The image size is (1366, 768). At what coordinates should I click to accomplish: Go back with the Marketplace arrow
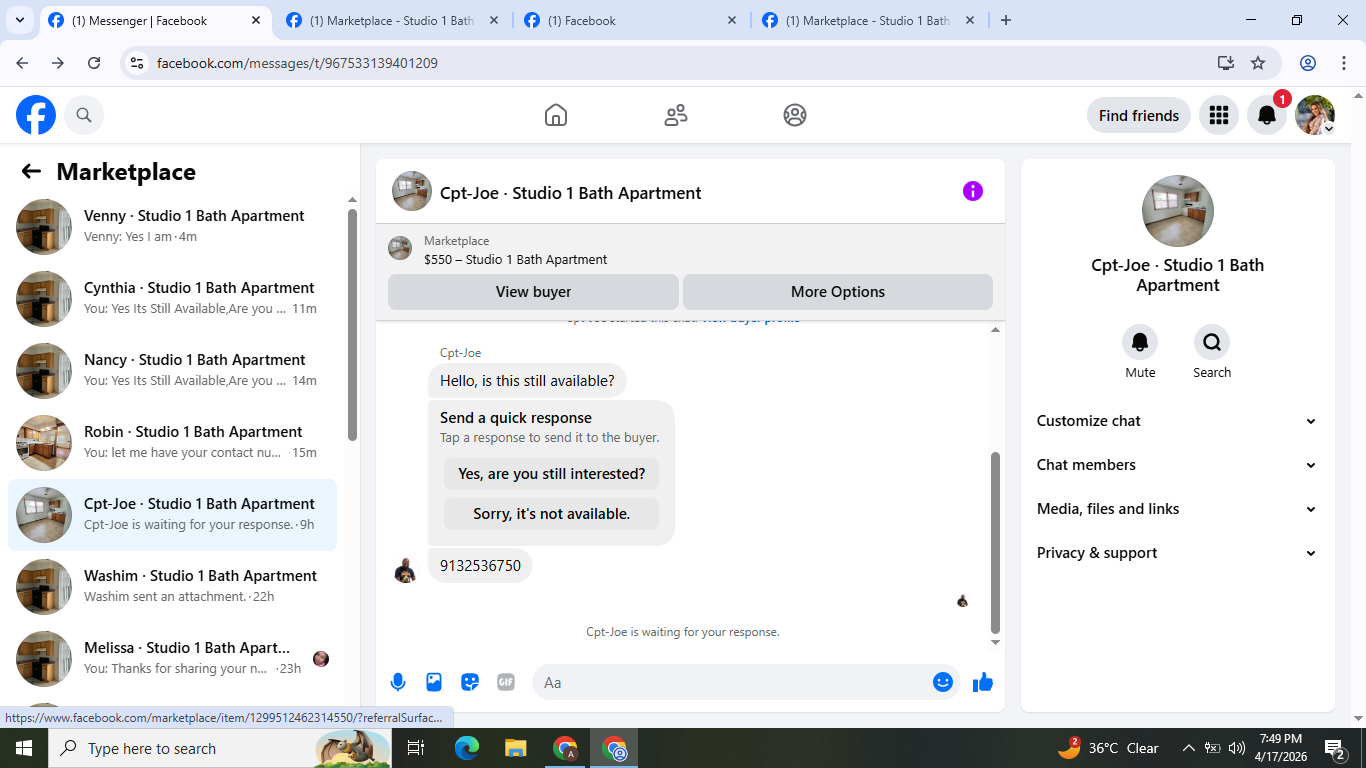point(31,171)
